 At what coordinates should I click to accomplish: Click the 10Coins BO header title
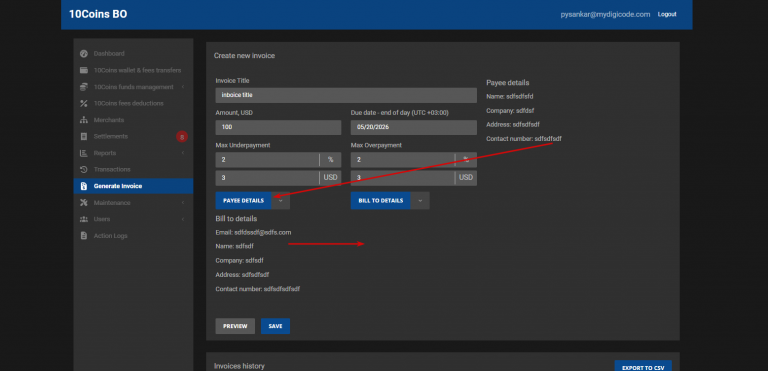pos(98,14)
